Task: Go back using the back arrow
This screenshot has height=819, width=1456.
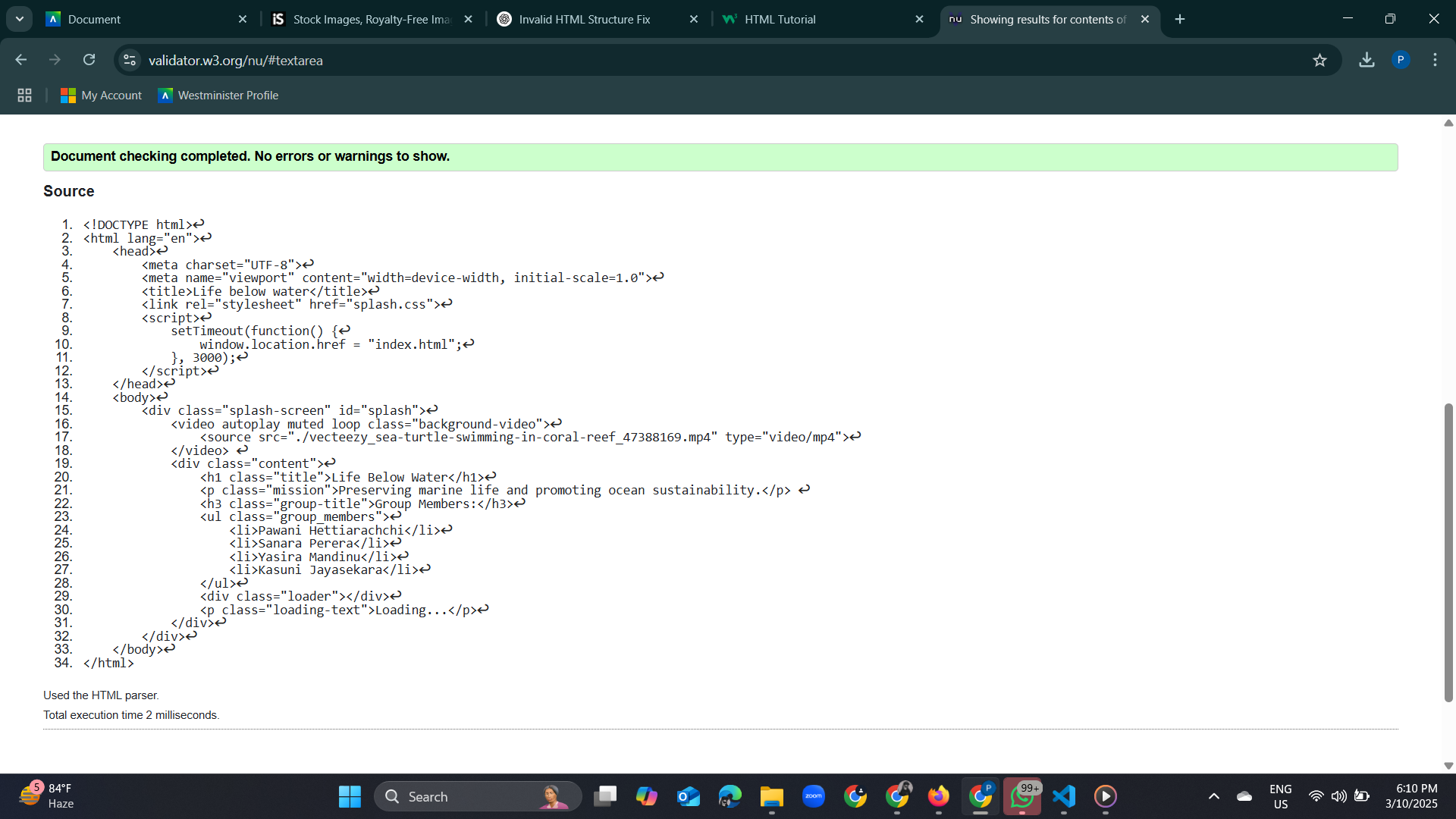Action: pyautogui.click(x=21, y=60)
